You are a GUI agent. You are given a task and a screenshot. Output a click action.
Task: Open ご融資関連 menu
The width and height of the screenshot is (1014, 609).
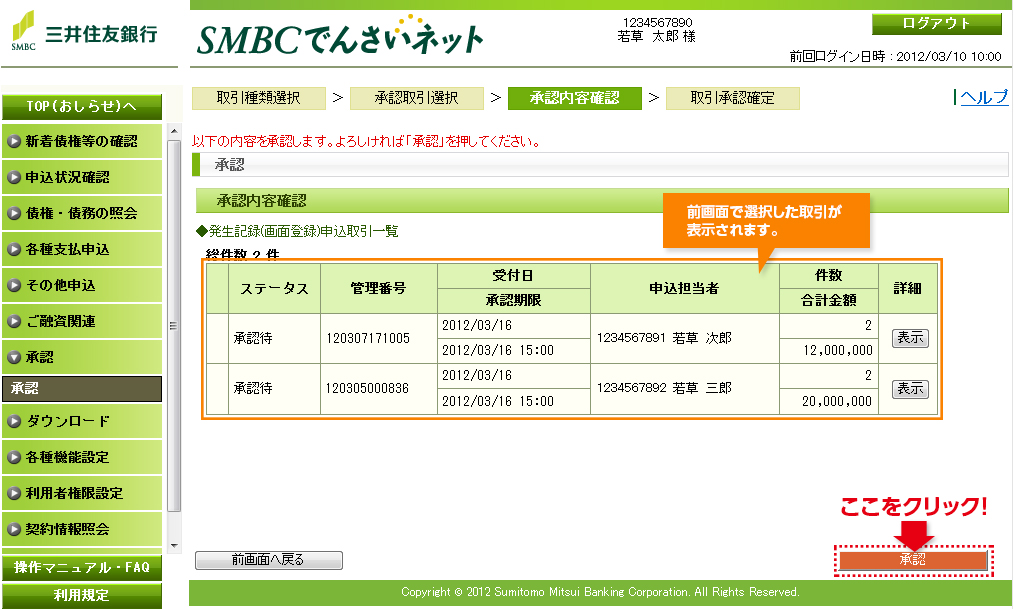point(82,321)
